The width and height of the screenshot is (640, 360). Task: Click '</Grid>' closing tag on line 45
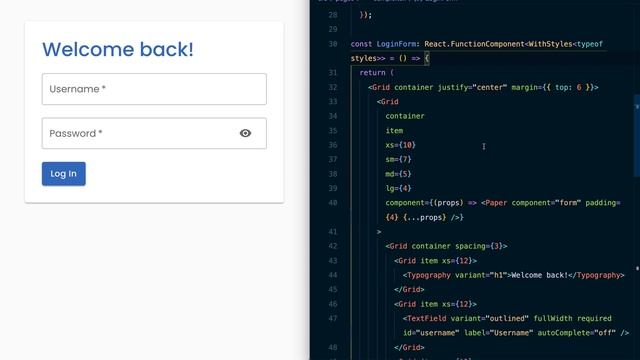tap(409, 289)
